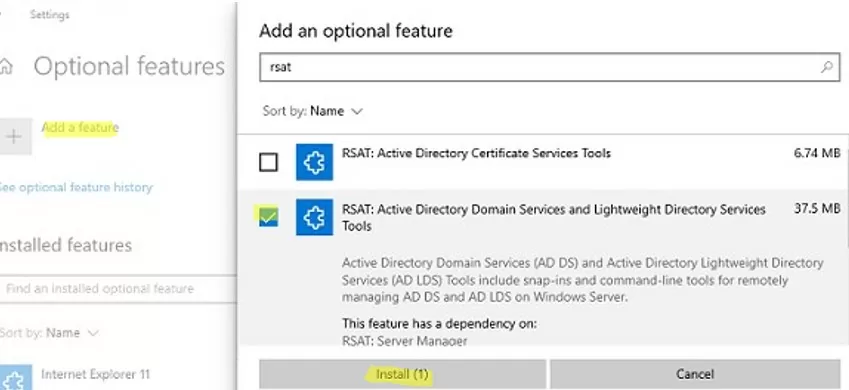The height and width of the screenshot is (390, 849).
Task: Click the Internet Explorer 11 feature icon
Action: (15, 378)
